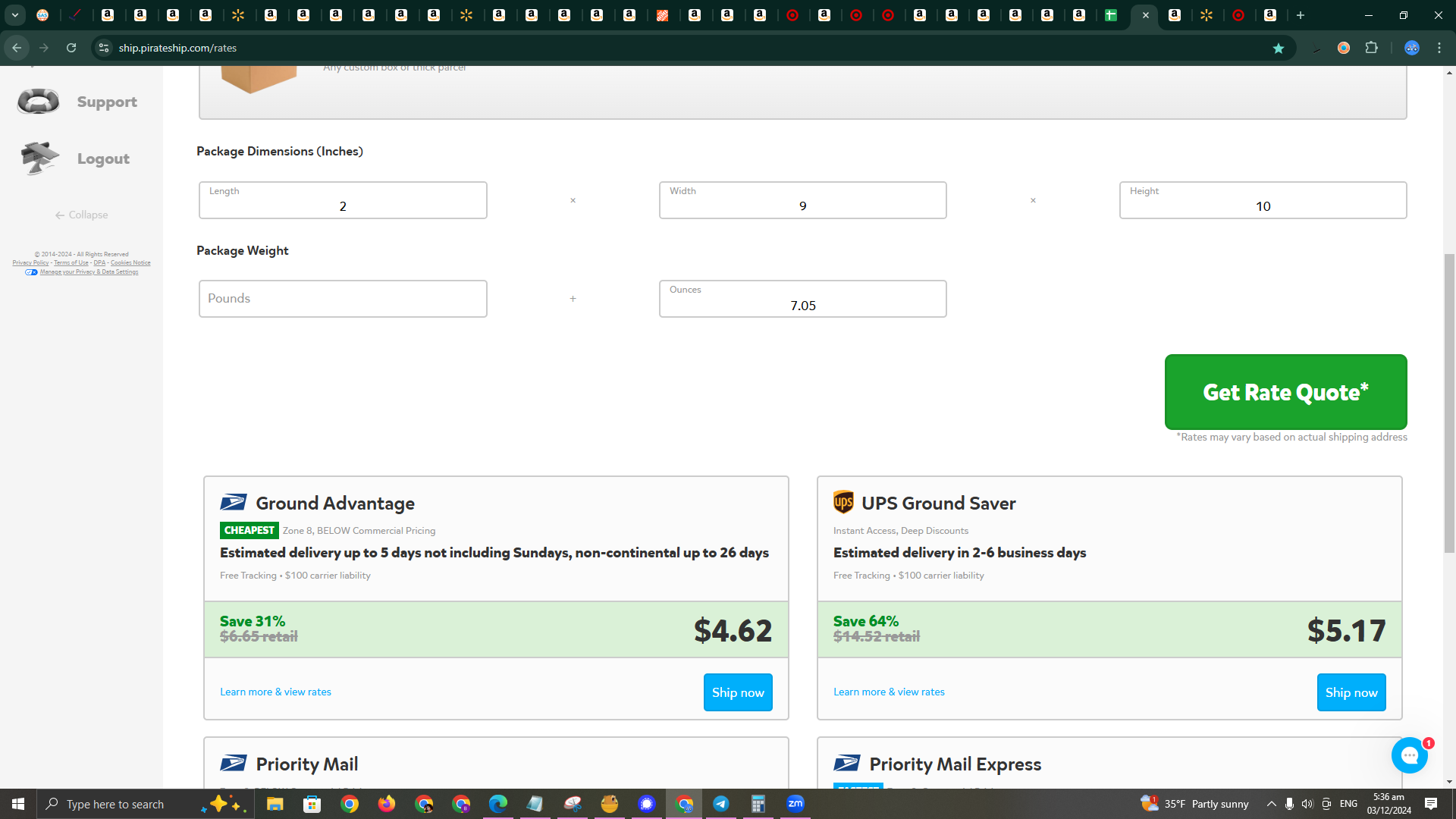
Task: Open site information icon beside URL
Action: coord(104,48)
